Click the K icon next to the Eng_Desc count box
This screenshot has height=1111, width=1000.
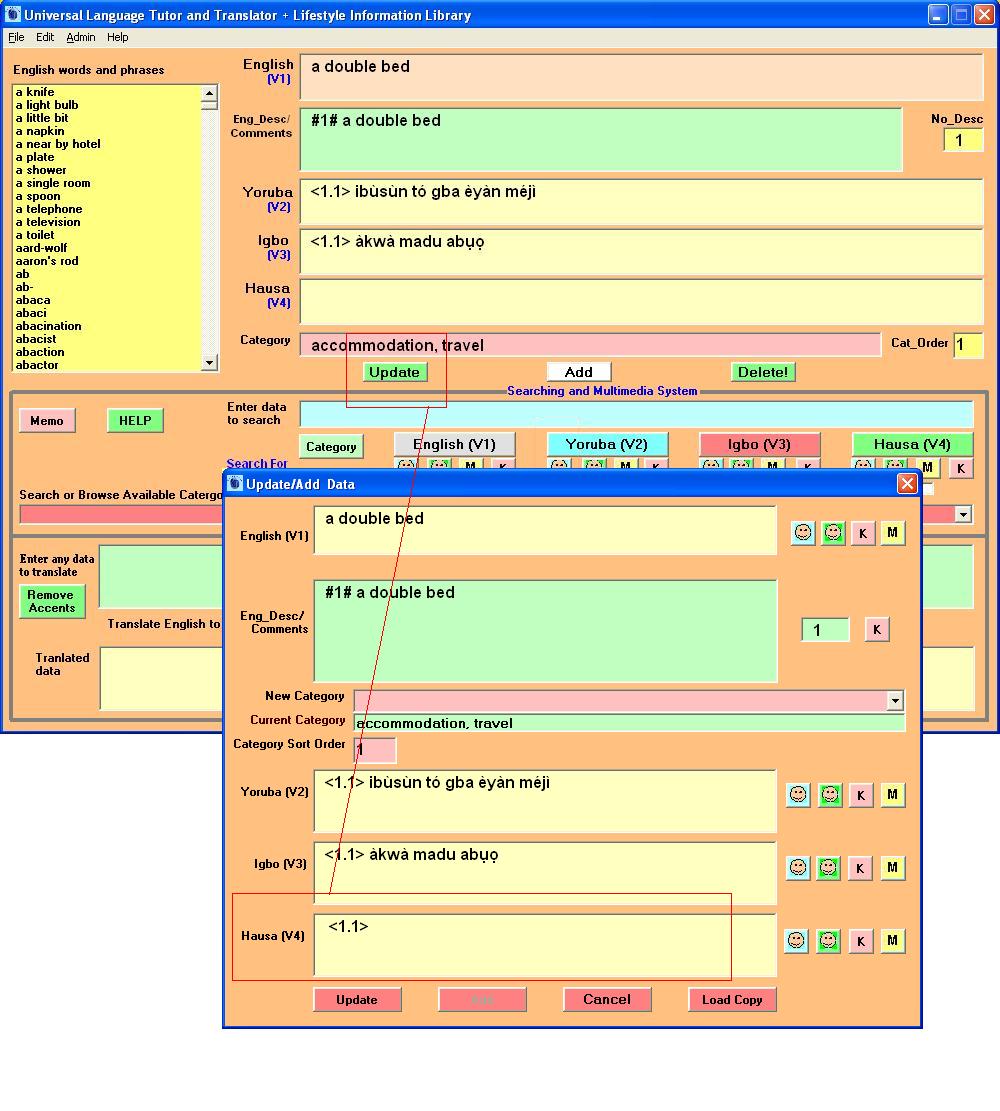(x=876, y=629)
